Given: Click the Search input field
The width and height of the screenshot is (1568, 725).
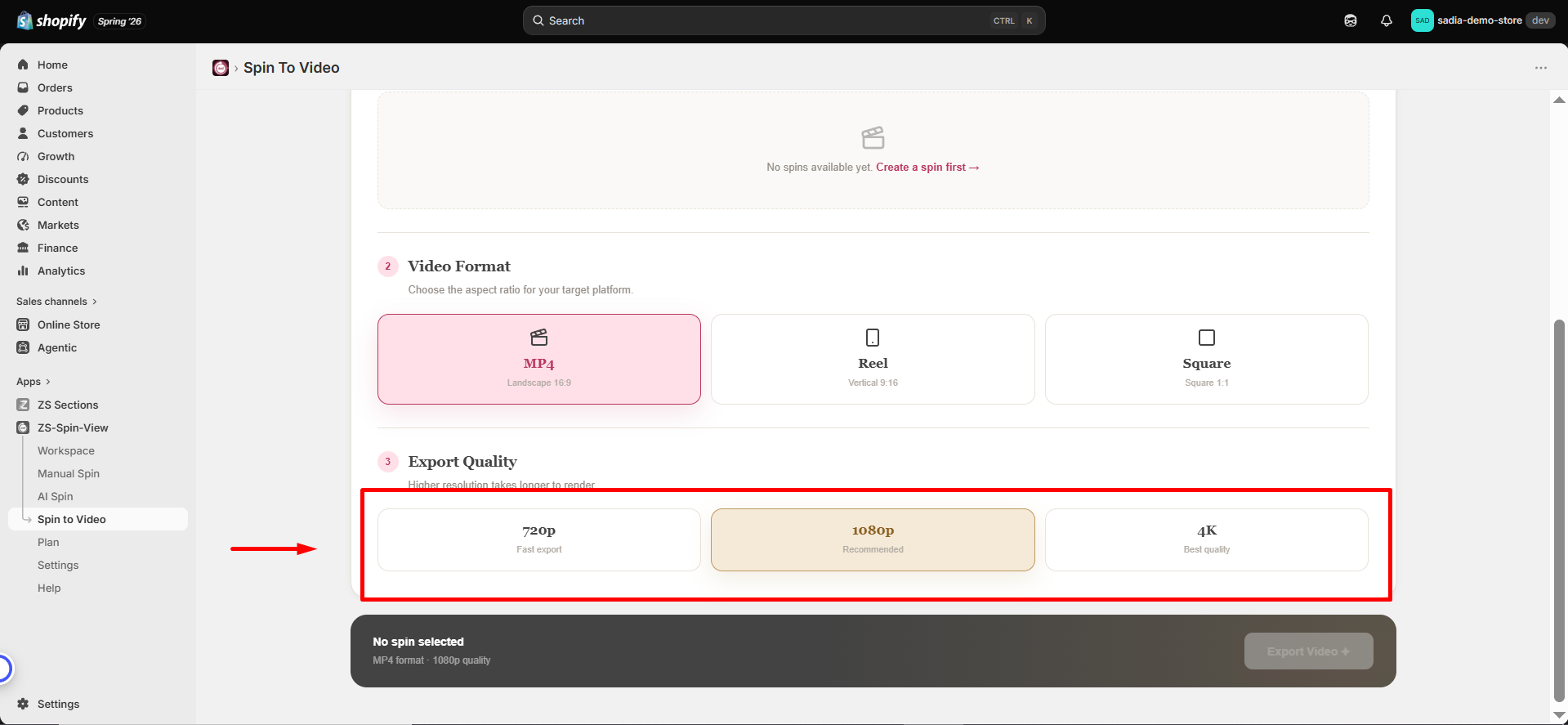Looking at the screenshot, I should (784, 20).
